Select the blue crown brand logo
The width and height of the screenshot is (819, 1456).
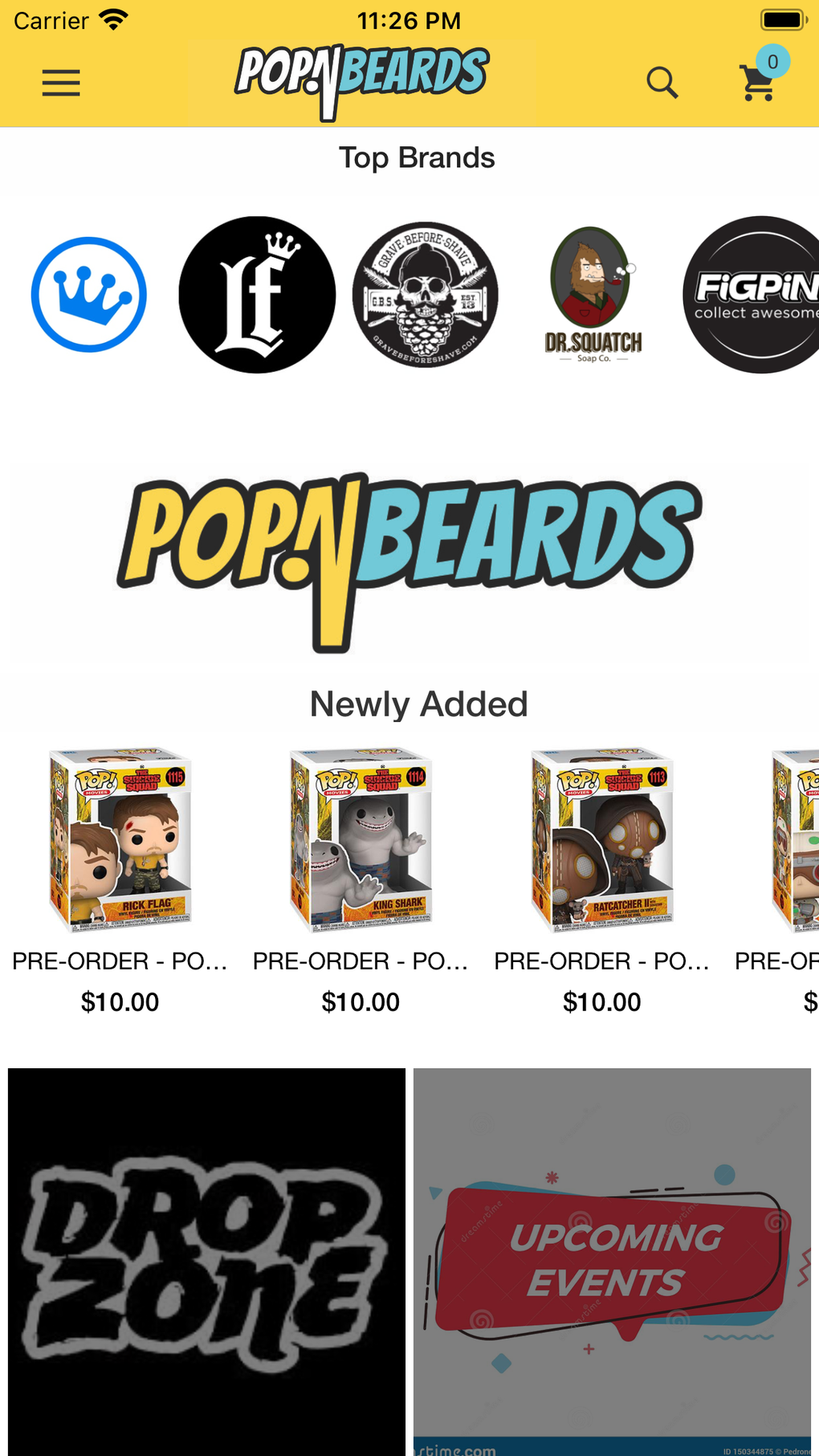[89, 295]
